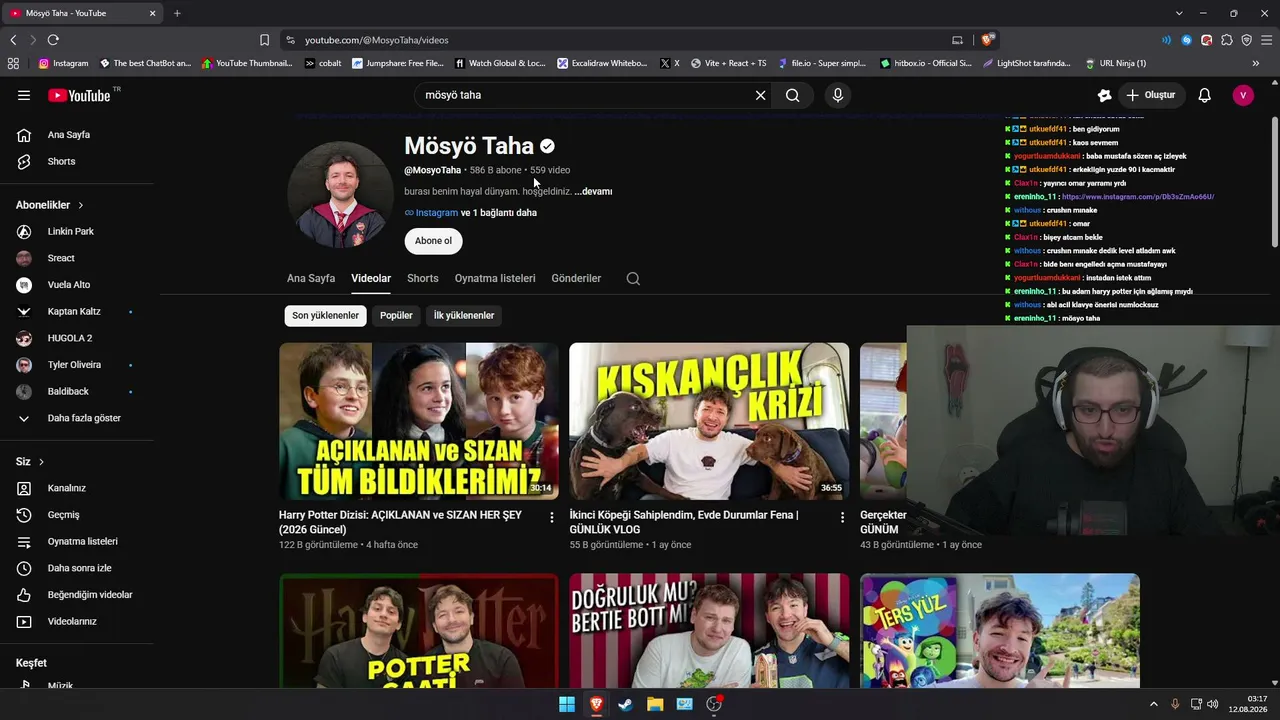Viewport: 1280px width, 720px height.
Task: Open the Brave Shields icon
Action: click(987, 40)
